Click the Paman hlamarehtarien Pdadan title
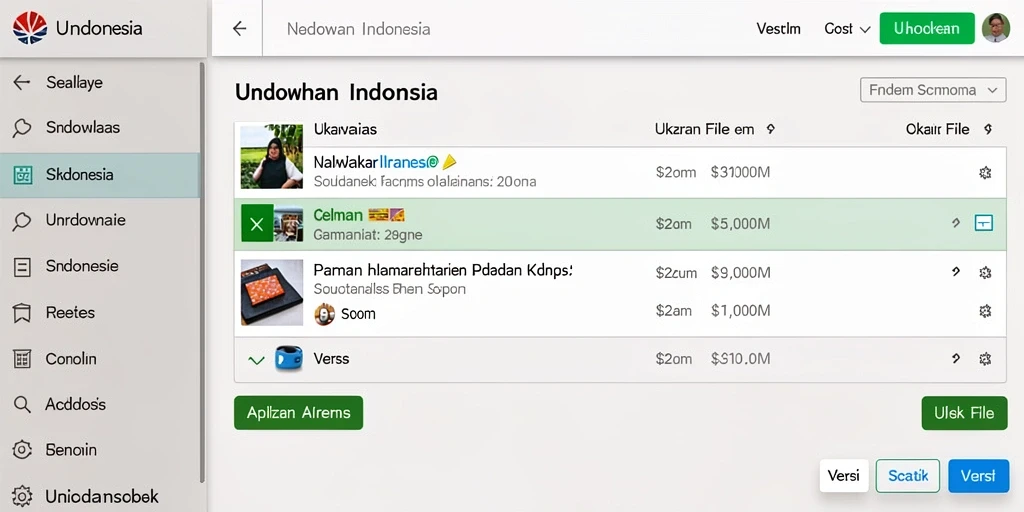This screenshot has width=1024, height=512. click(x=443, y=270)
